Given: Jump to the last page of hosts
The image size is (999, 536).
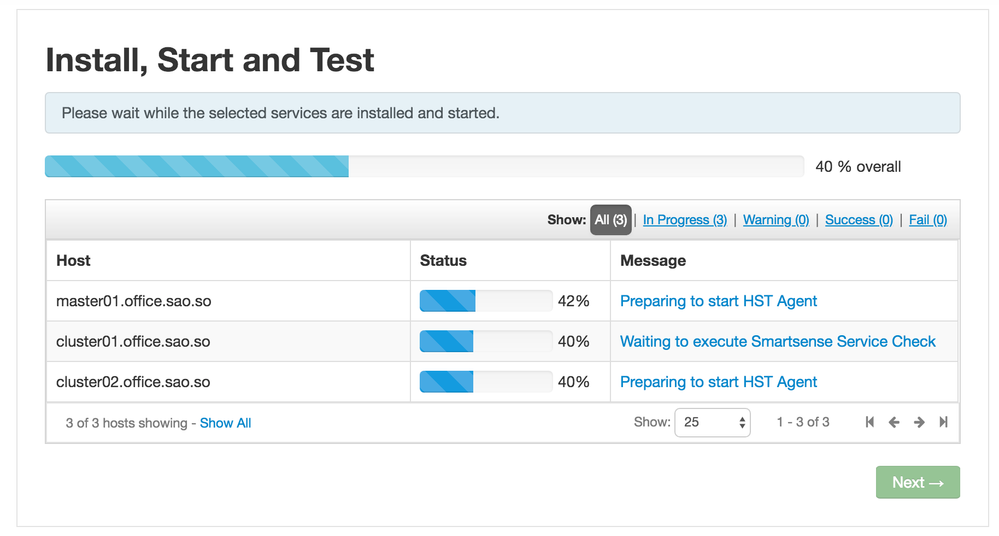Looking at the screenshot, I should click(943, 422).
